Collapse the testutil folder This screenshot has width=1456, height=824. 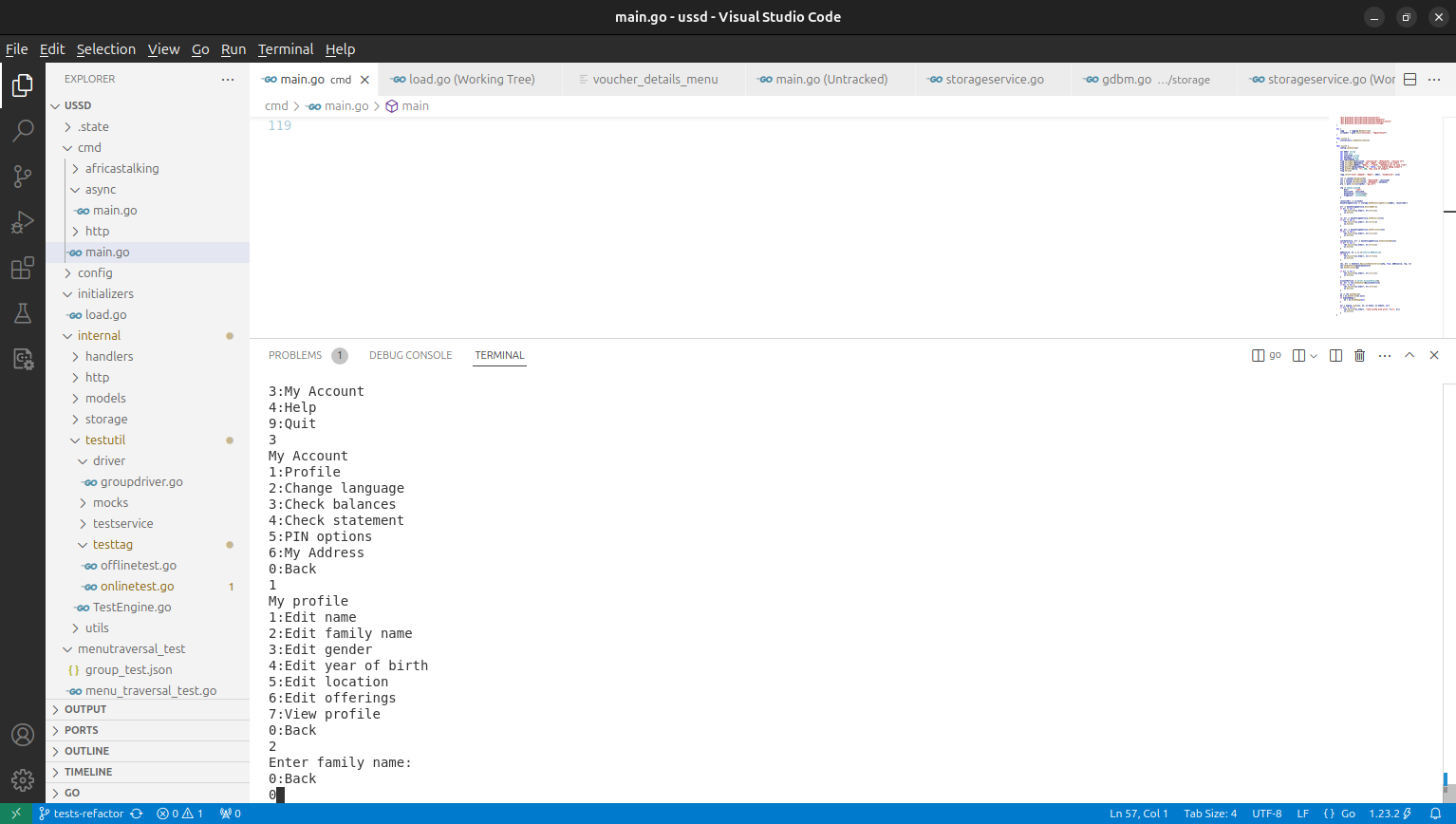click(x=104, y=440)
